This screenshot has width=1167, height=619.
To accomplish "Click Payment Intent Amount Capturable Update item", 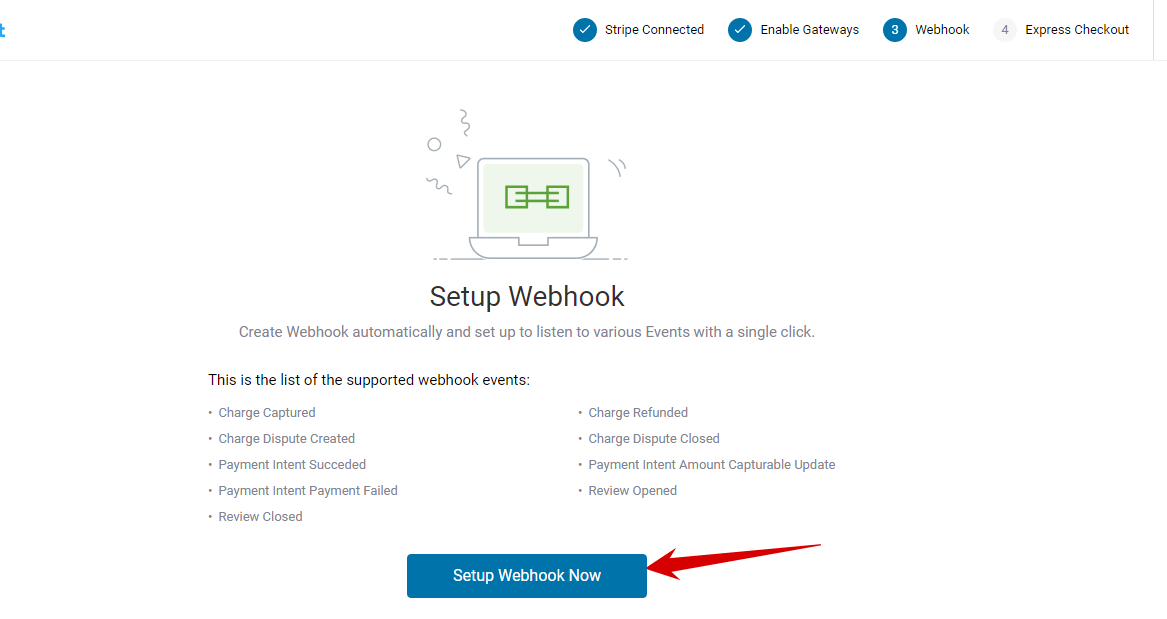I will [712, 465].
